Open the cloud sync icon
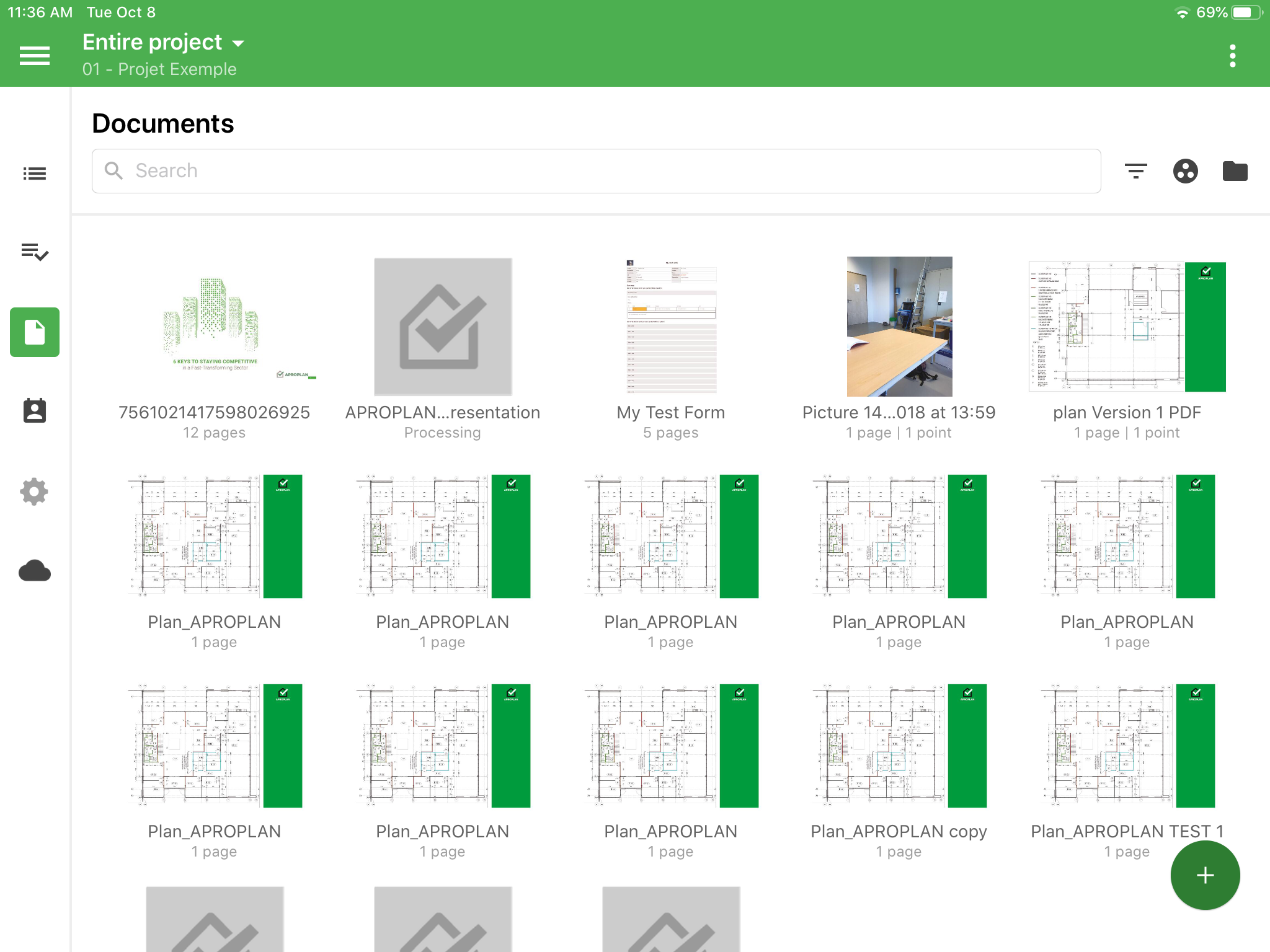Viewport: 1270px width, 952px height. coord(35,571)
